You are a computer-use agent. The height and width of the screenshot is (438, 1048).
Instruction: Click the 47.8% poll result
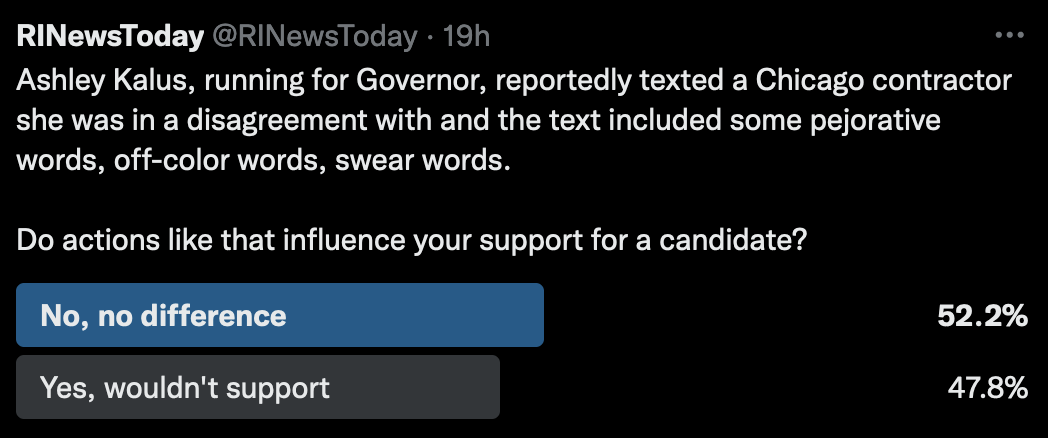(987, 387)
